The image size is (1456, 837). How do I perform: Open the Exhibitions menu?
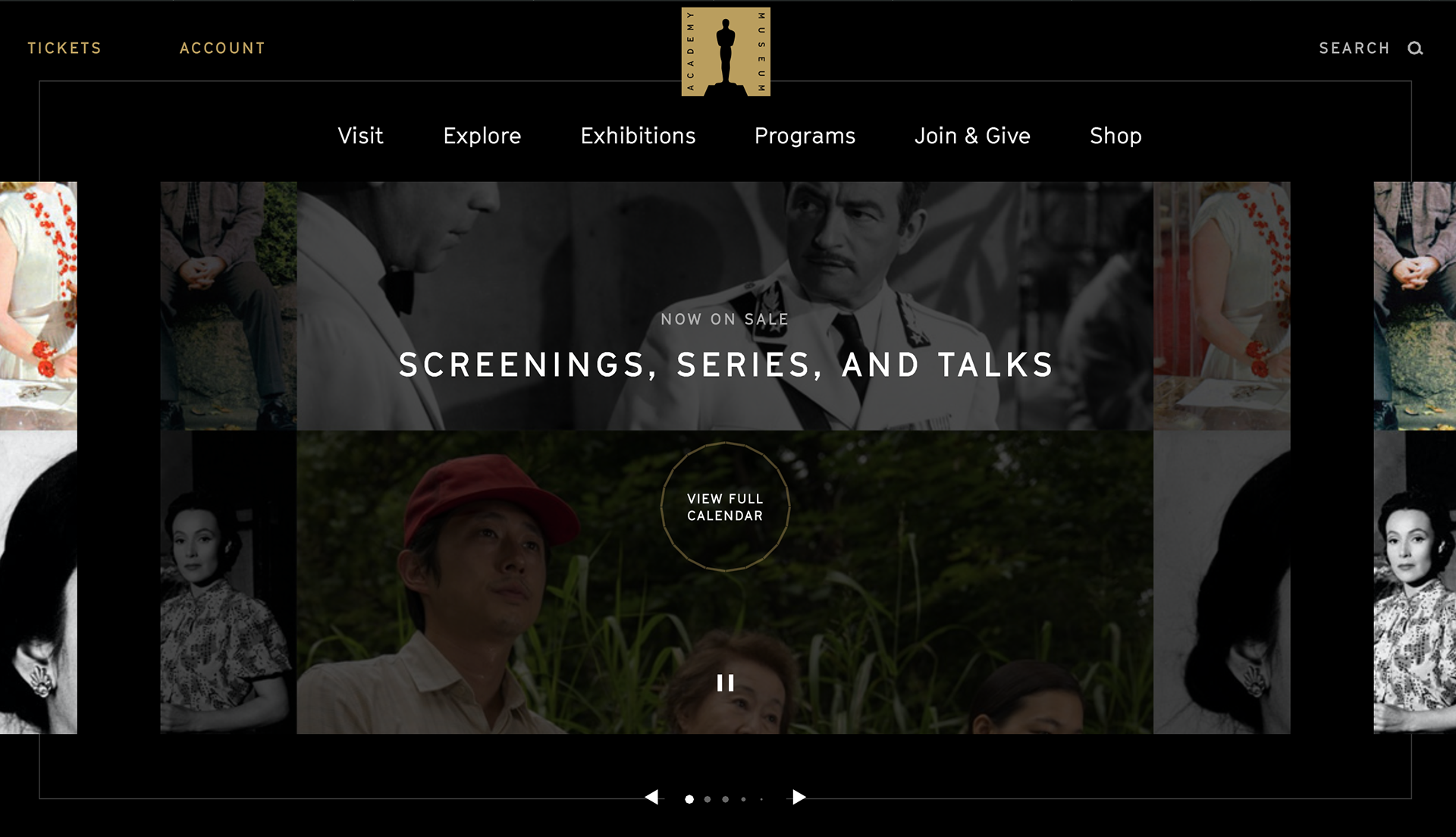(x=638, y=136)
